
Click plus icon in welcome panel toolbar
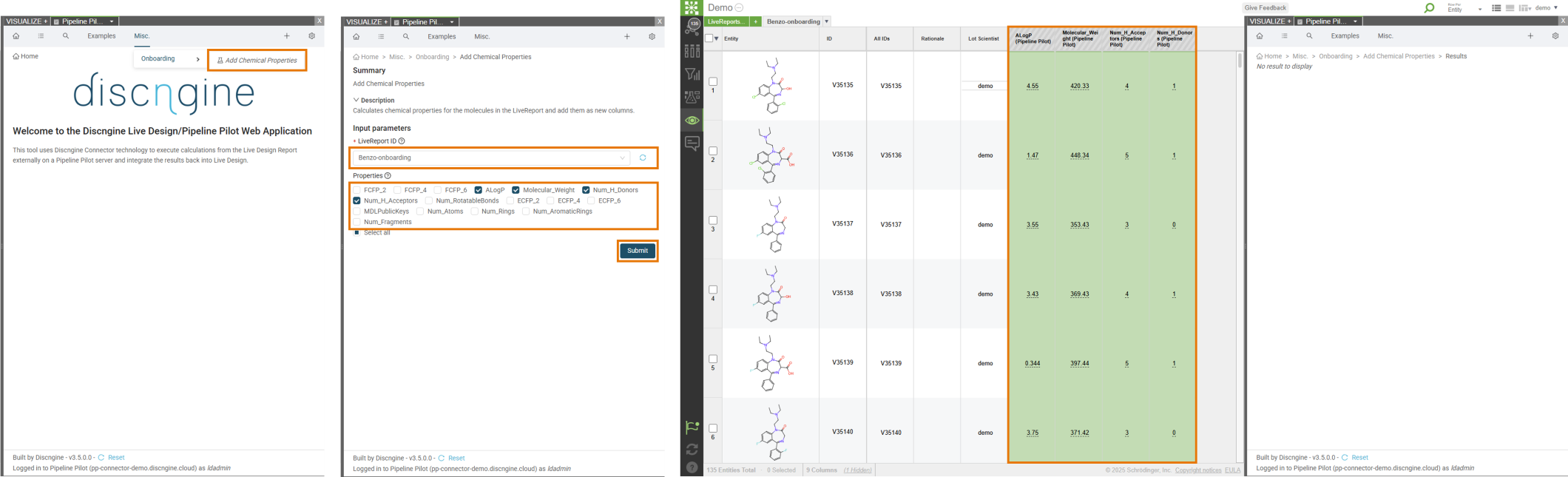click(x=287, y=35)
